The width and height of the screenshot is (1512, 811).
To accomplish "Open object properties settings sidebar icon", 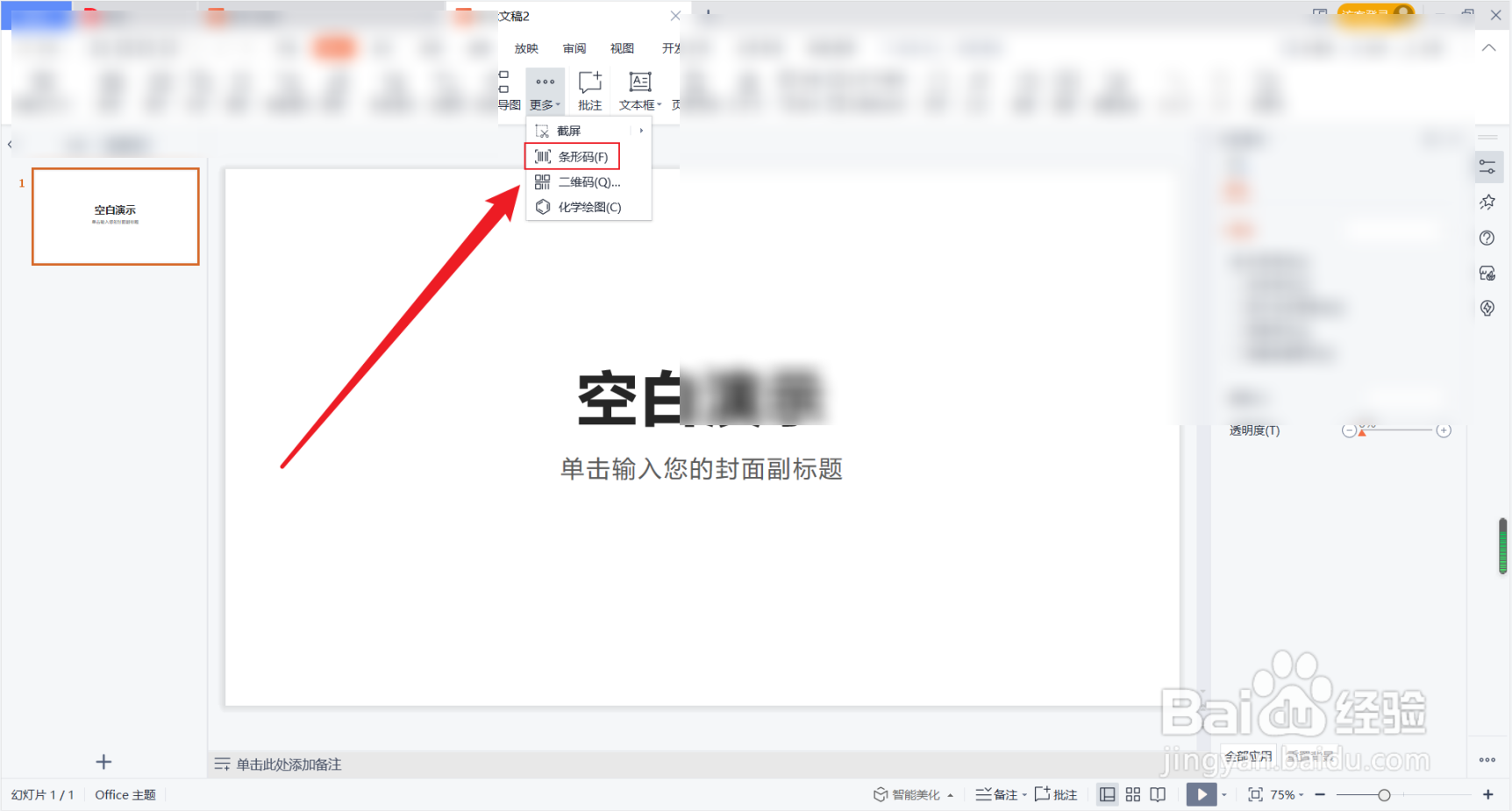I will pos(1487,167).
